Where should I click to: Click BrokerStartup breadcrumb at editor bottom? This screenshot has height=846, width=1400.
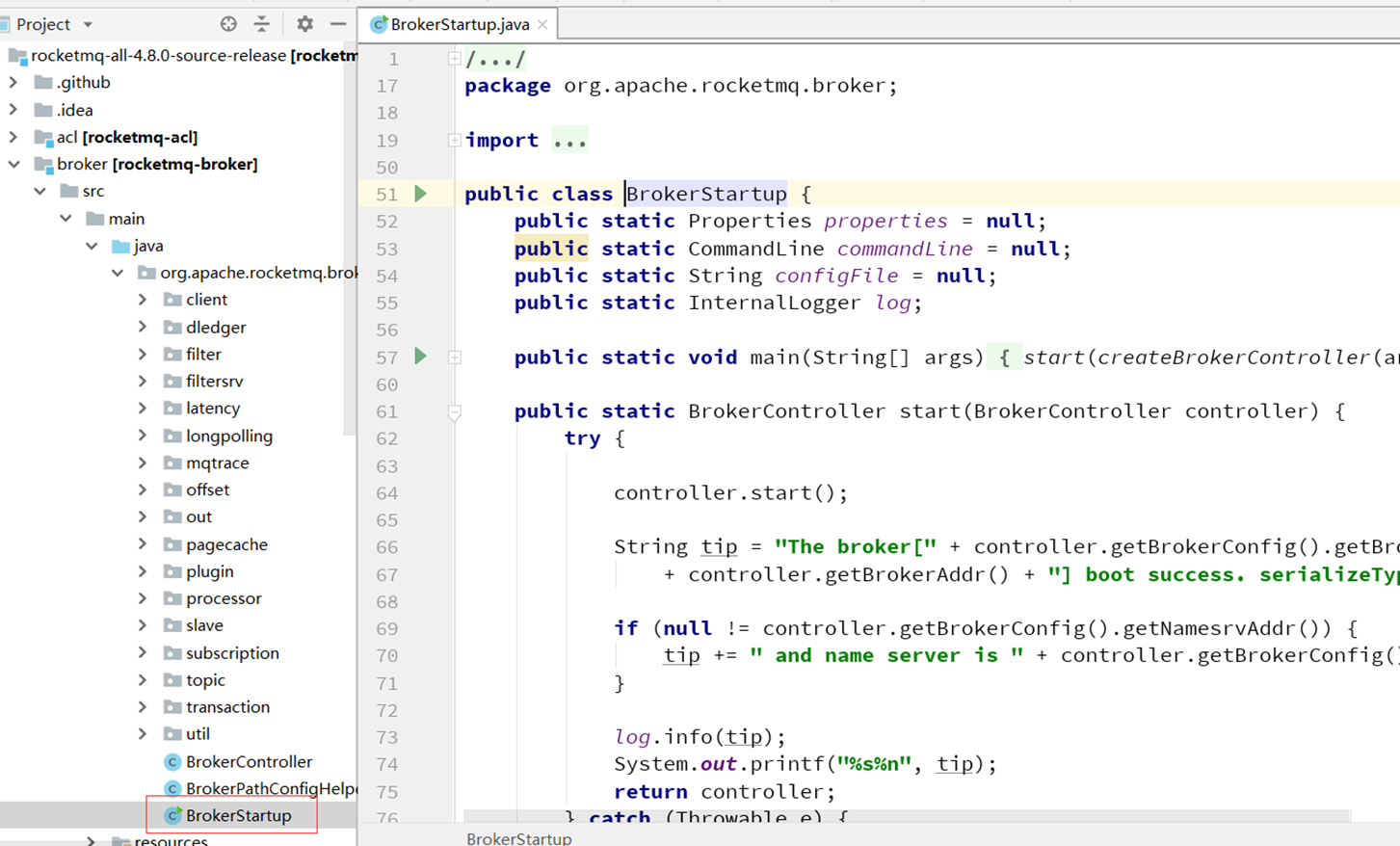(518, 838)
